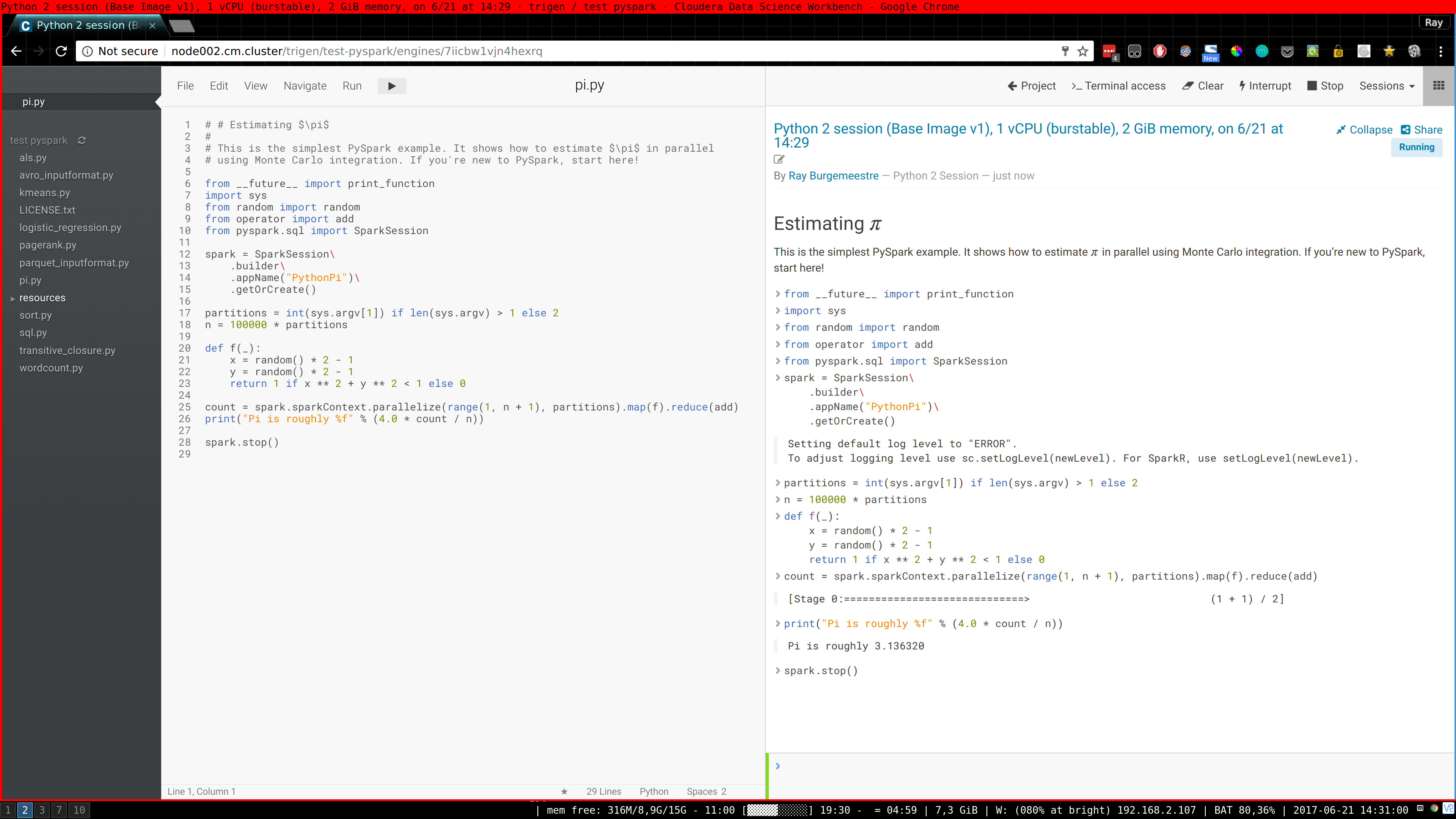Screen dimensions: 1456x819
Task: Click the browser address bar URL
Action: 357,52
